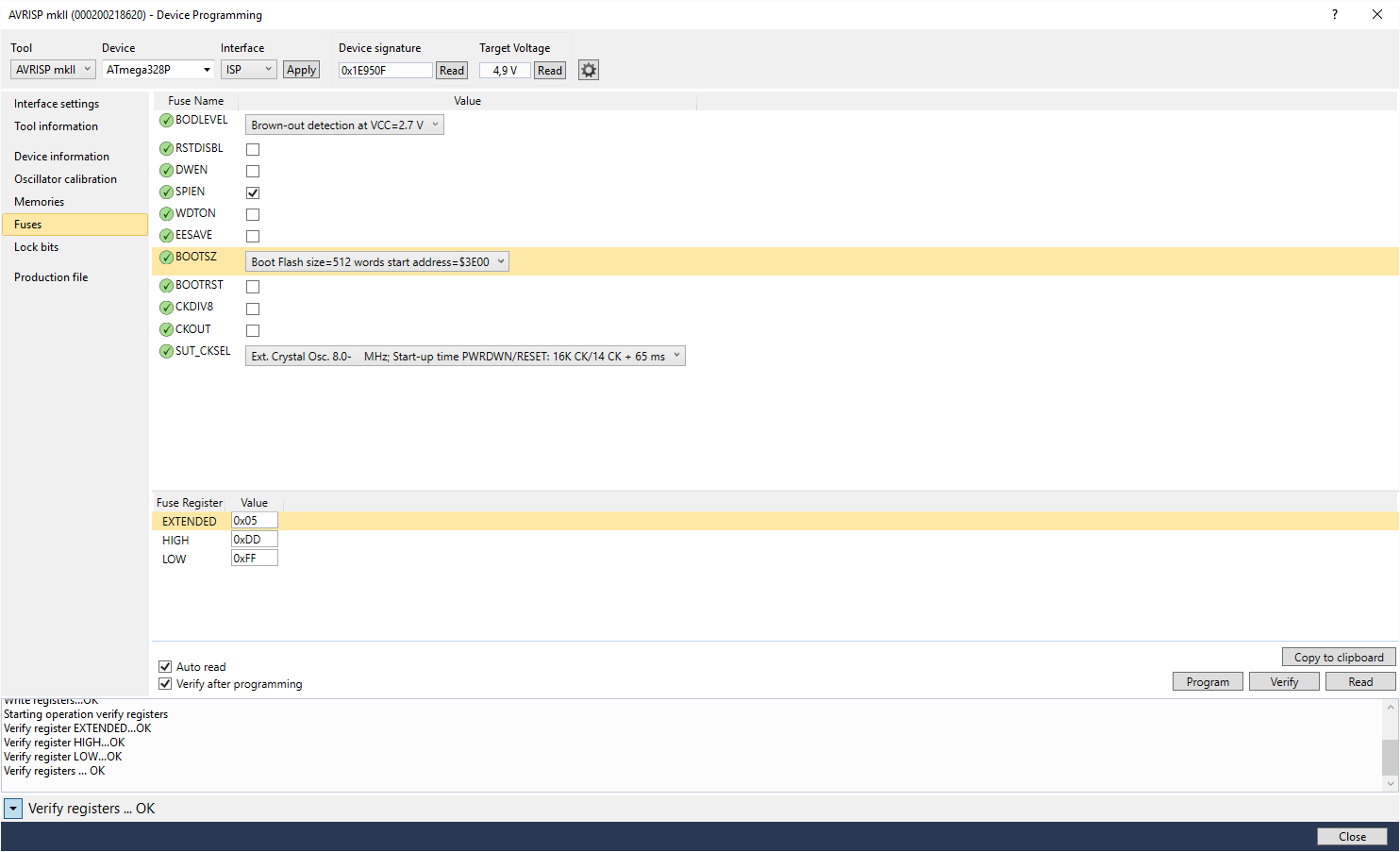Click the Apply button
This screenshot has width=1400, height=852.
(x=301, y=70)
